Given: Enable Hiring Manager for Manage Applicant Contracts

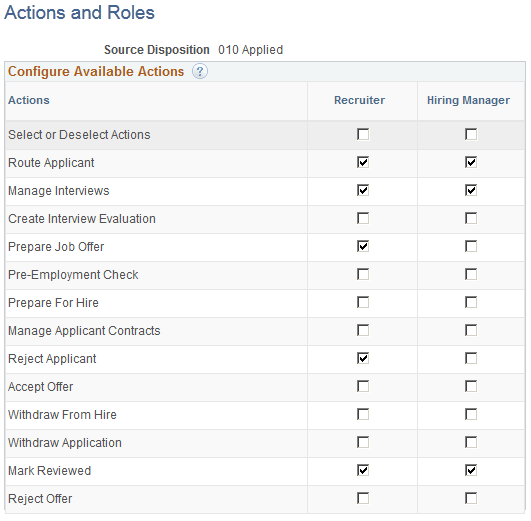Looking at the screenshot, I should point(471,330).
